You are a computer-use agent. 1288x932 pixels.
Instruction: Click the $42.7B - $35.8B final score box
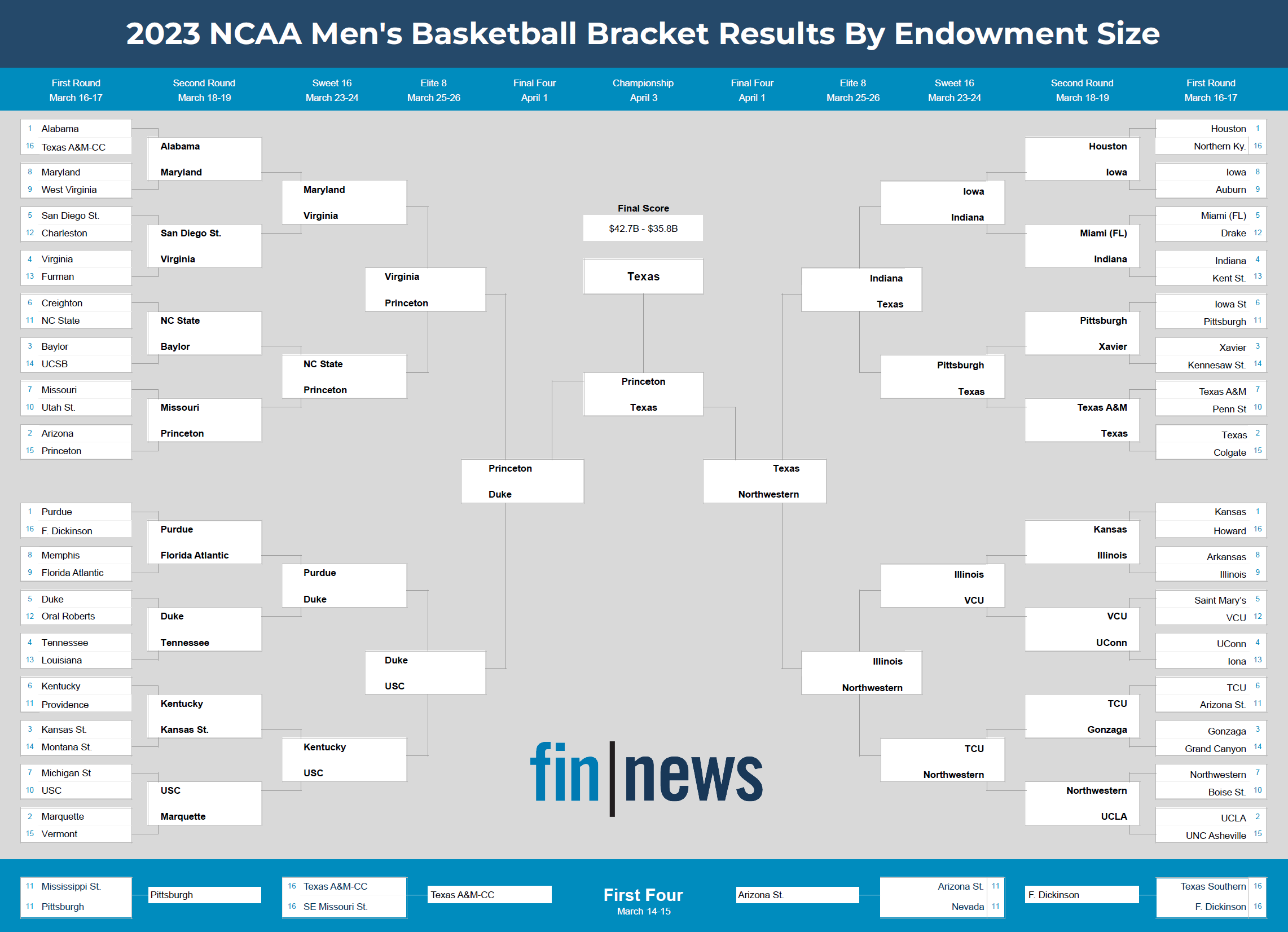(643, 228)
